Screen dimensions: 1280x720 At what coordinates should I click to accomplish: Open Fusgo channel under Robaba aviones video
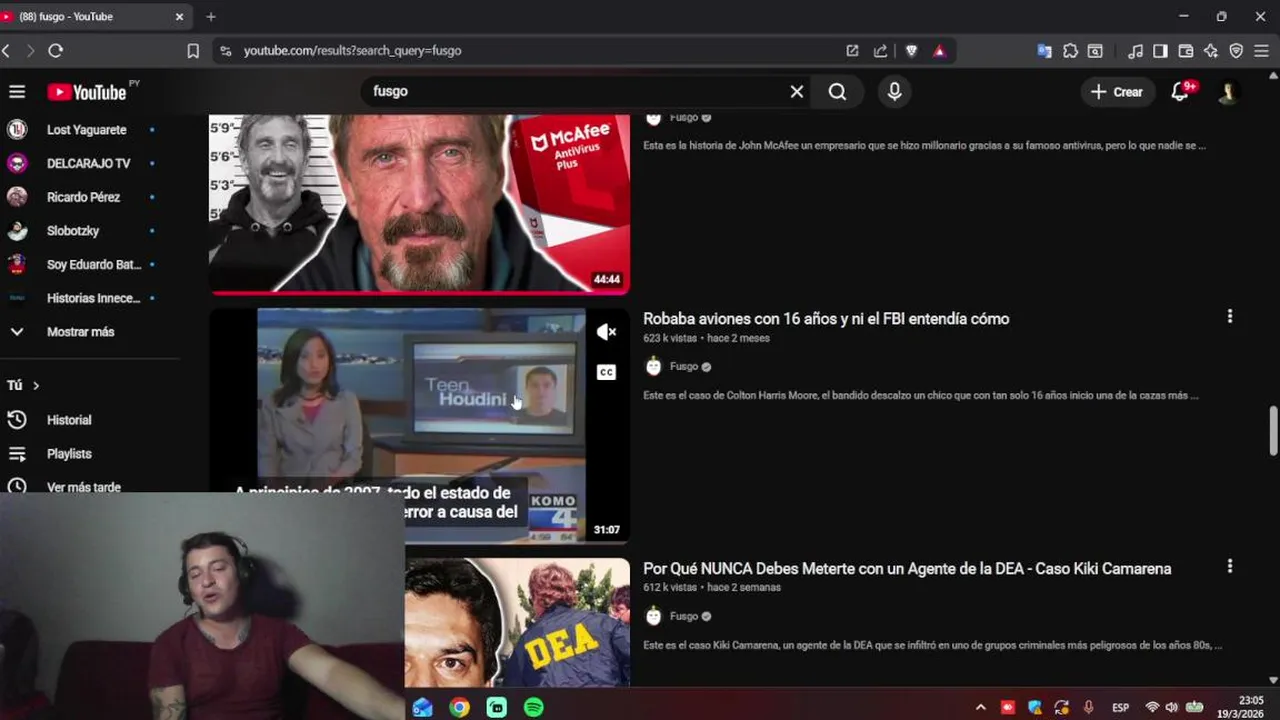point(684,367)
